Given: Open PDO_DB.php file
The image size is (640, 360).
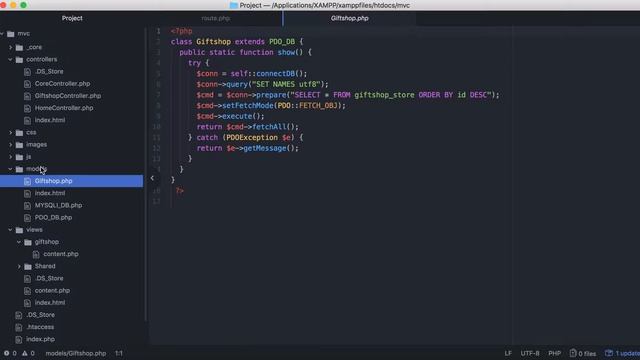Looking at the screenshot, I should (53, 218).
